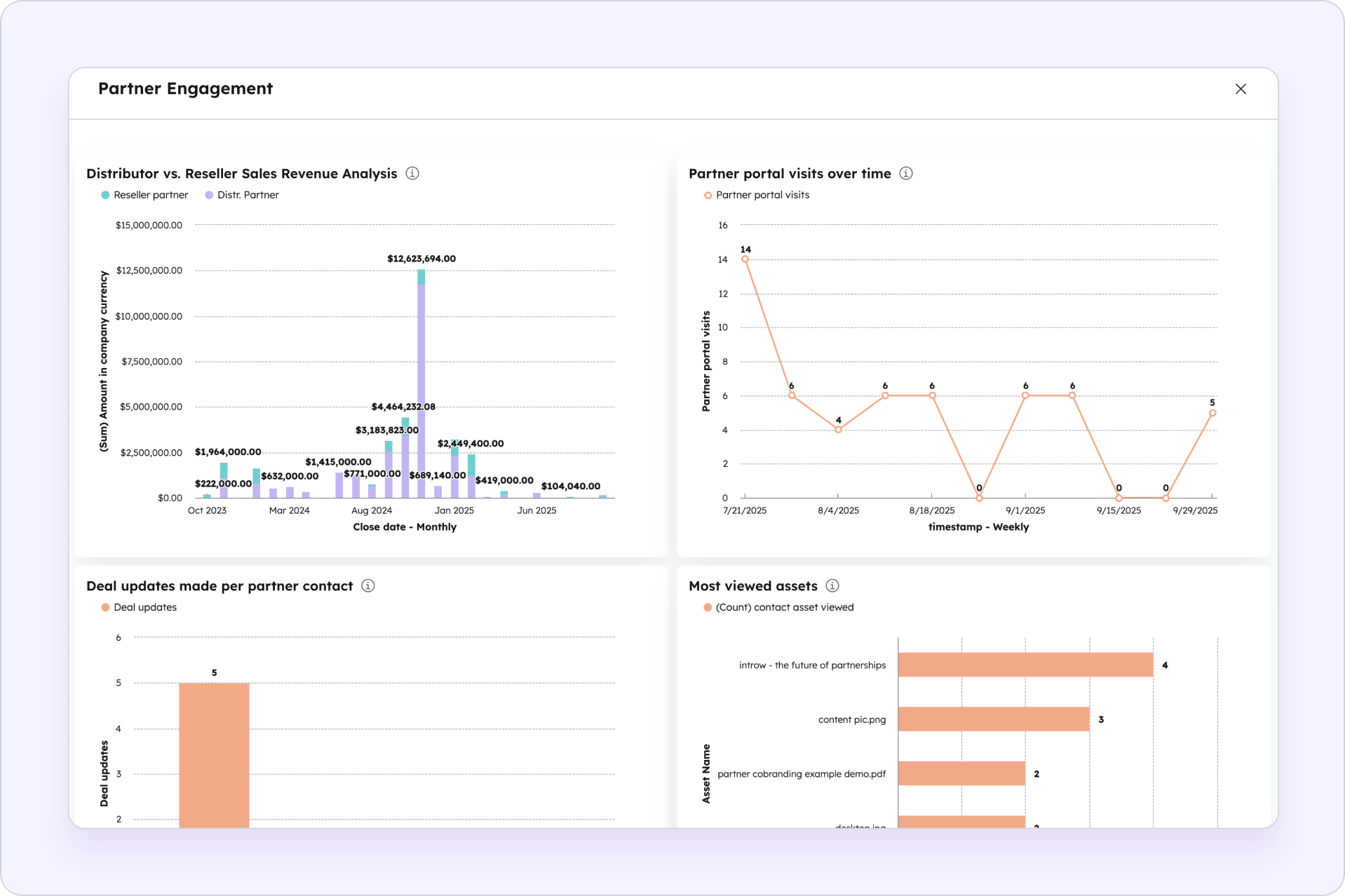Viewport: 1345px width, 896px height.
Task: Open info icon for Most viewed assets
Action: (x=832, y=585)
